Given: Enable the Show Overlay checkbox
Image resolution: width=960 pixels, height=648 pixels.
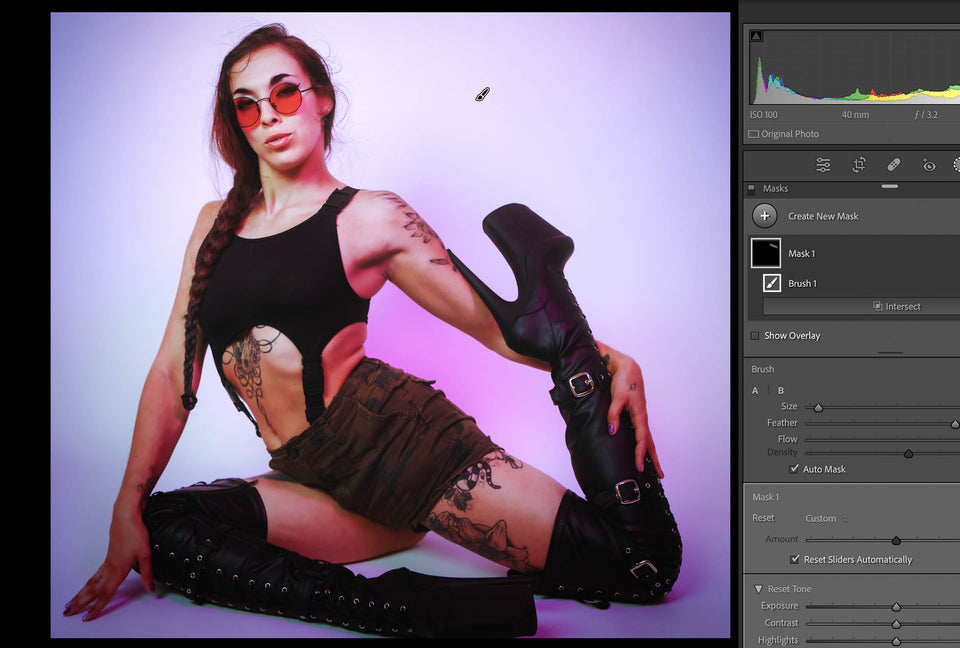Looking at the screenshot, I should (x=754, y=336).
